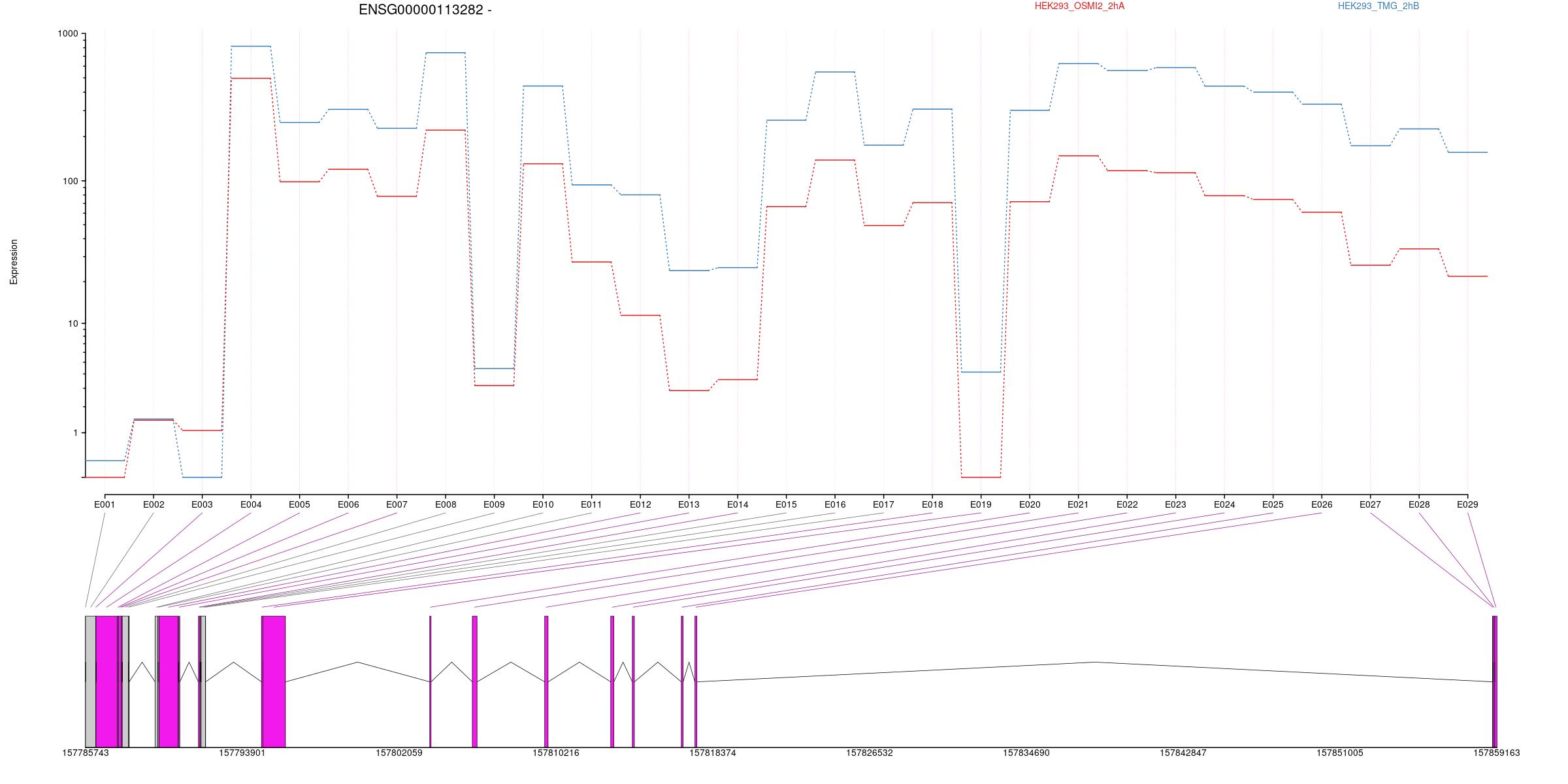Click exon label E001
Screen dimensions: 1568x784
coord(105,504)
